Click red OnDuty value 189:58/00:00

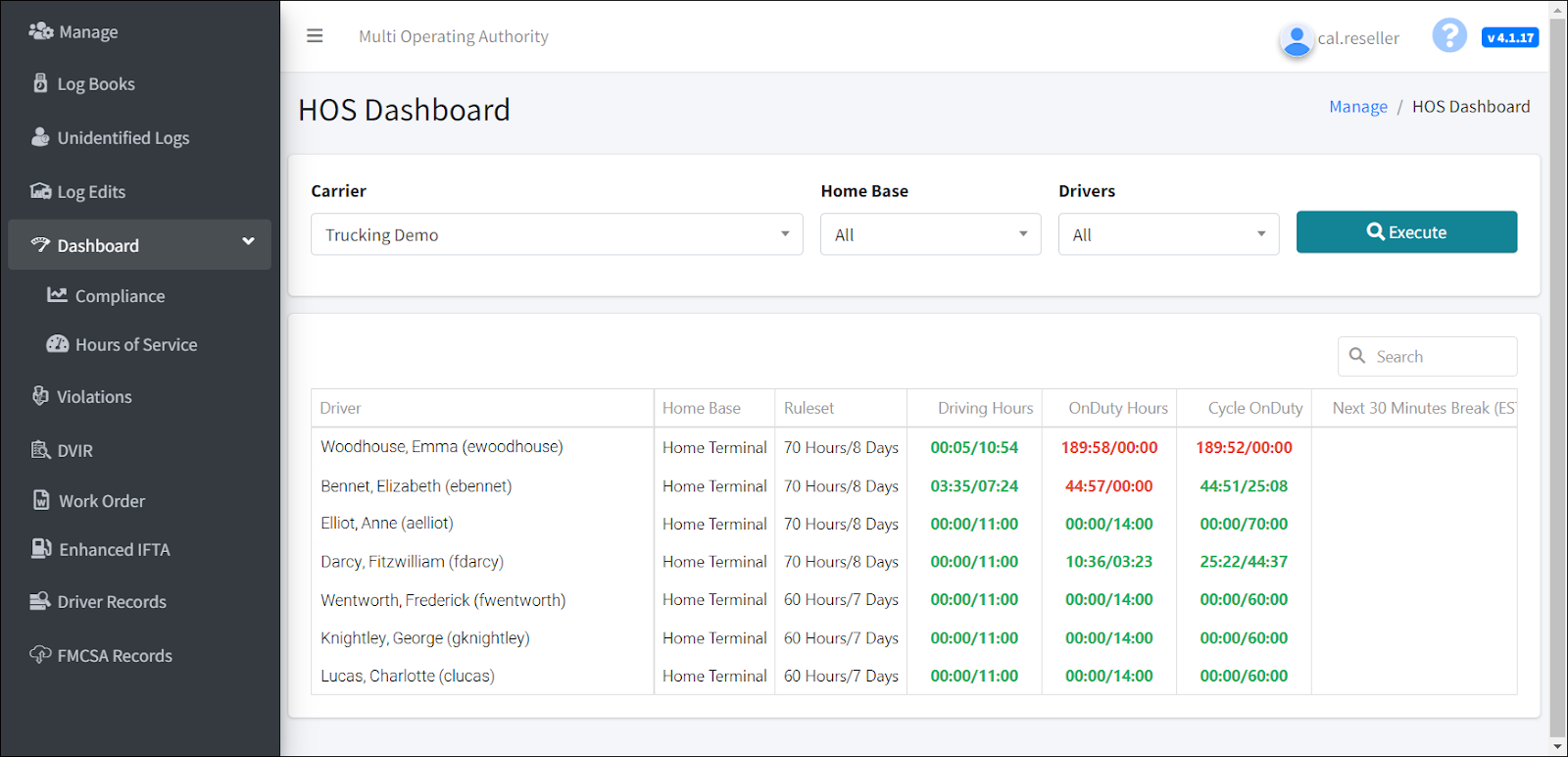[x=1109, y=447]
